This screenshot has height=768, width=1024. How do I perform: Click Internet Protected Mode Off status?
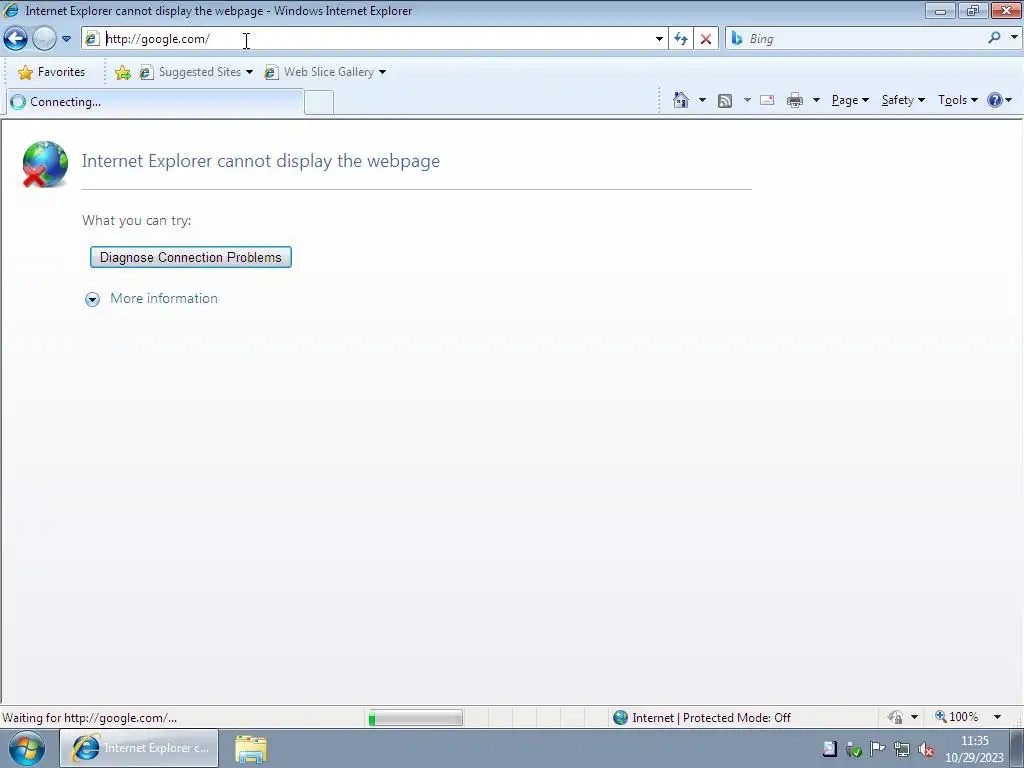702,718
